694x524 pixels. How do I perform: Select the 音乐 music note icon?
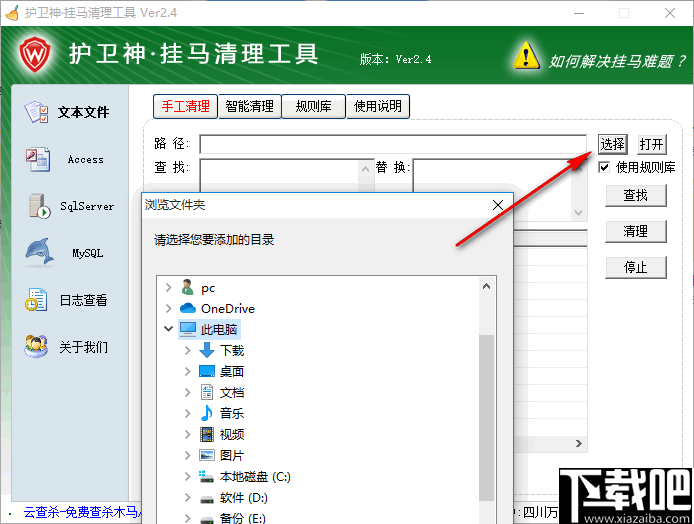pos(207,413)
